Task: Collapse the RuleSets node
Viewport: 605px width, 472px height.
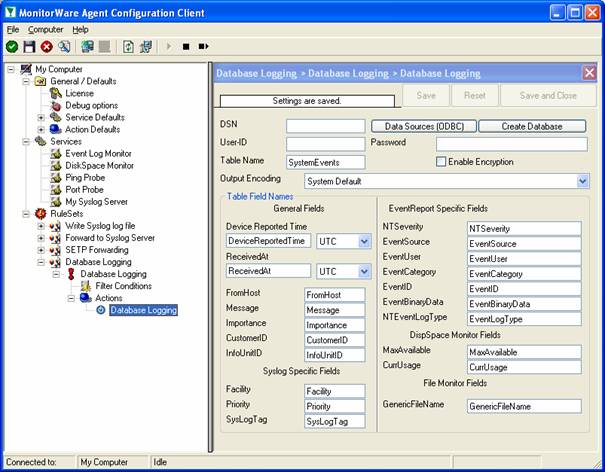Action: point(26,214)
